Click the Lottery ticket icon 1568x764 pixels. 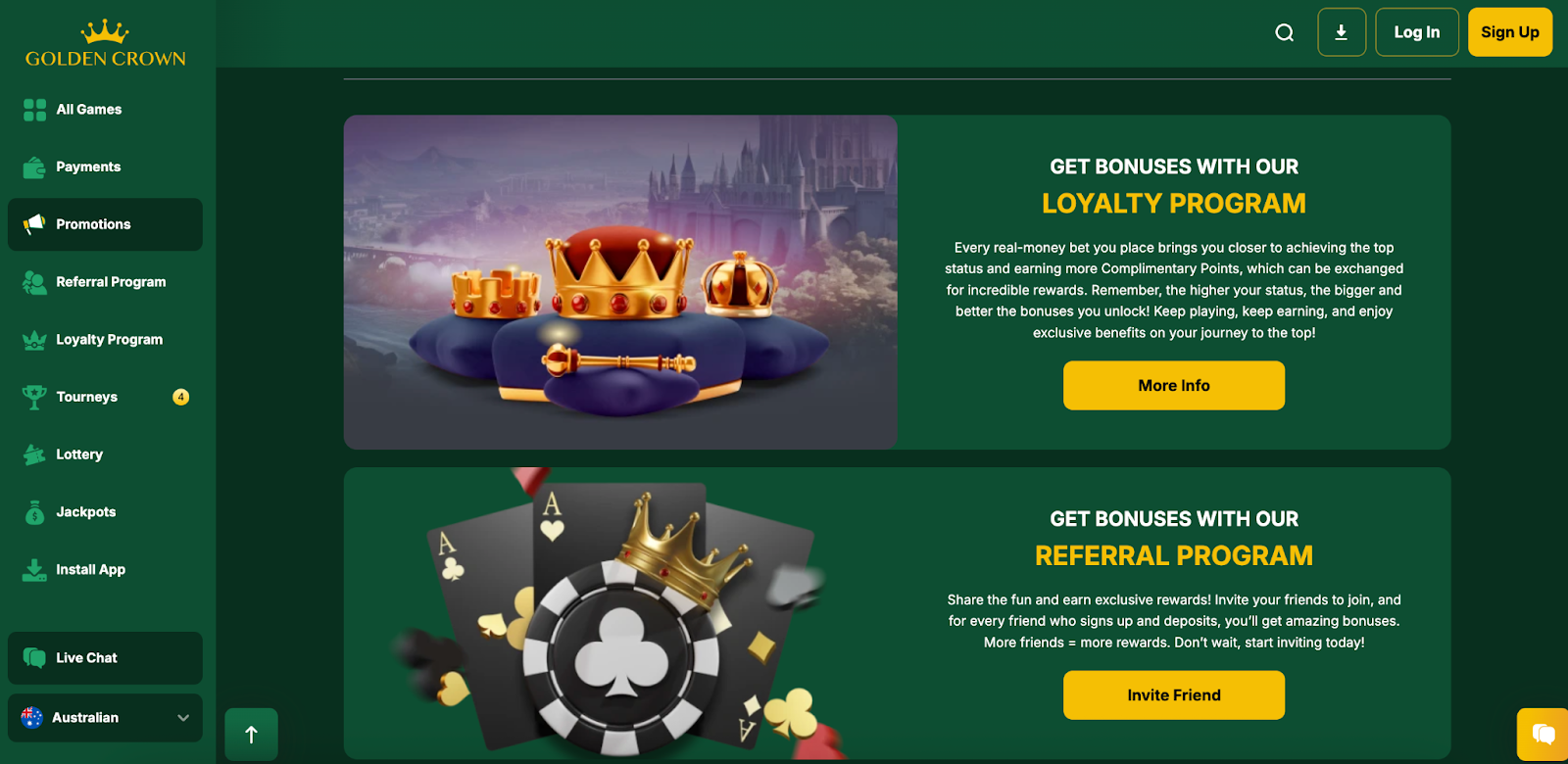[34, 454]
